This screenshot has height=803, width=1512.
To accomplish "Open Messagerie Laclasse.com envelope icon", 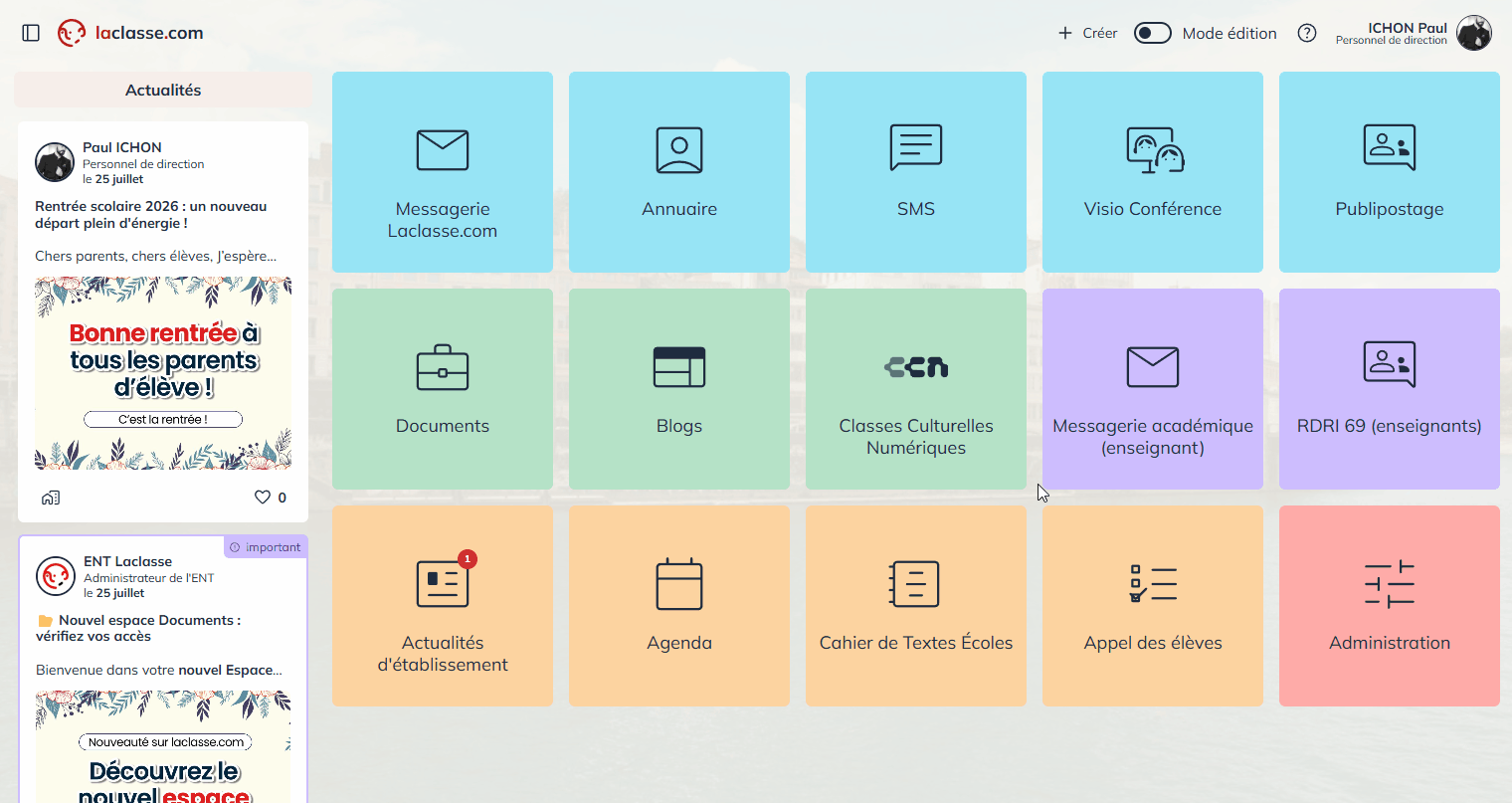I will pos(443,150).
